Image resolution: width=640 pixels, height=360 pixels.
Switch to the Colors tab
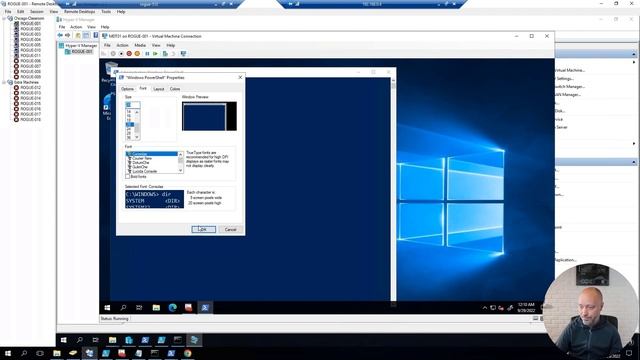click(x=175, y=89)
